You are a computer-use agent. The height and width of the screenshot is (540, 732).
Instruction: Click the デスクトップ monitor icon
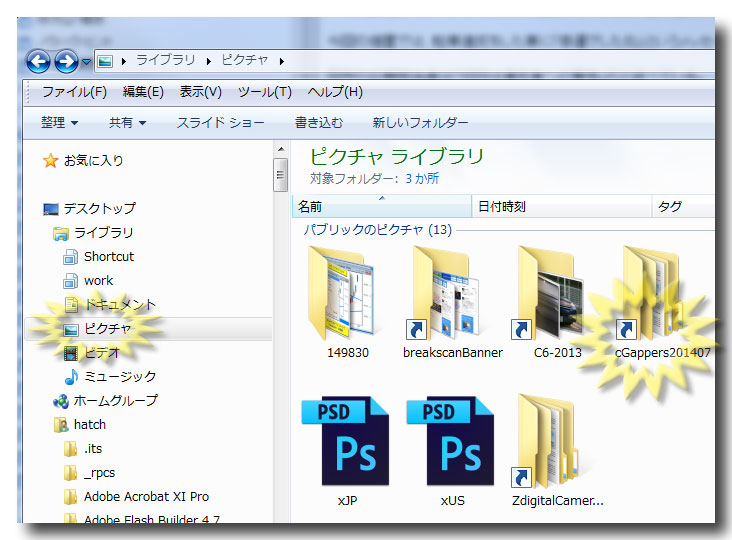pyautogui.click(x=51, y=209)
